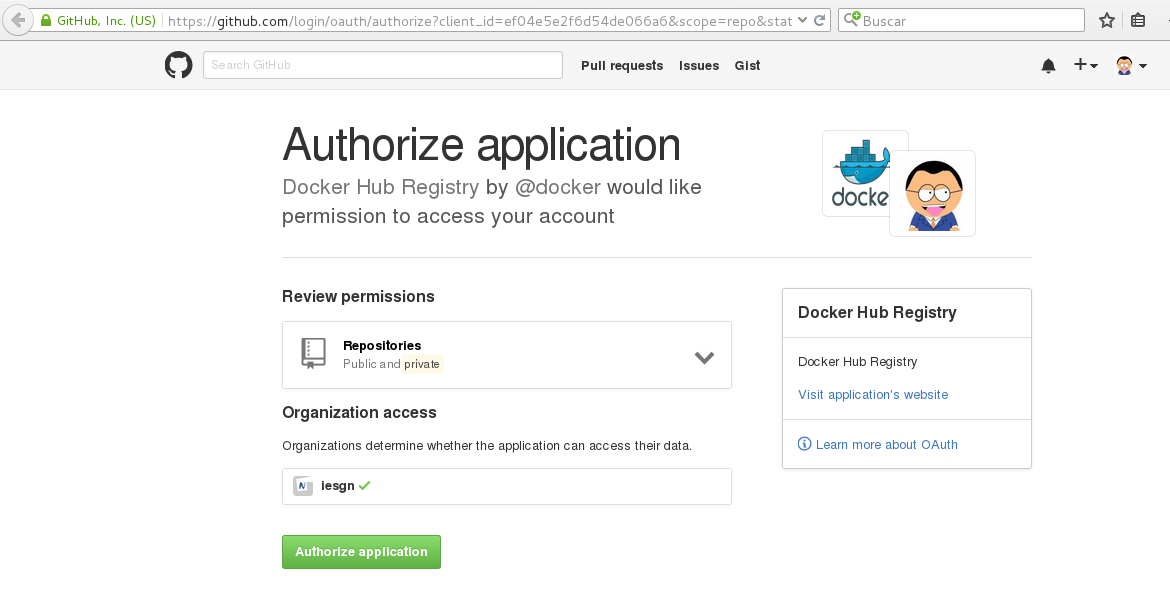This screenshot has height=612, width=1170.
Task: Reload the page using the refresh icon
Action: 820,20
